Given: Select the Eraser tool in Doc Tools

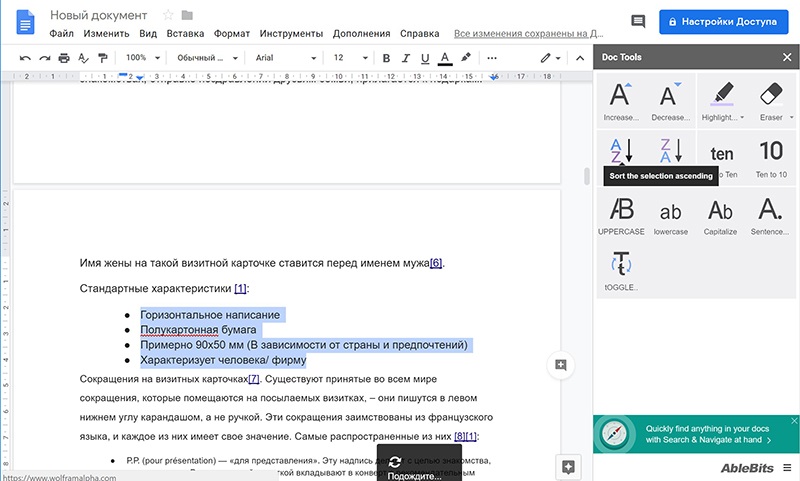Looking at the screenshot, I should 770,102.
